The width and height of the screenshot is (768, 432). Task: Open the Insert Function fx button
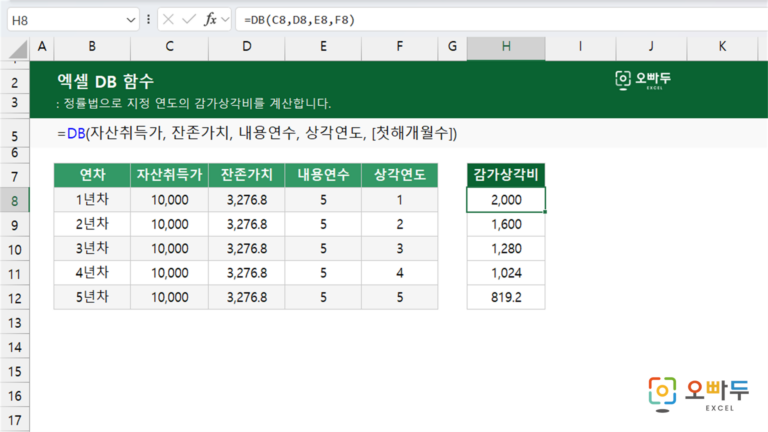tap(211, 20)
